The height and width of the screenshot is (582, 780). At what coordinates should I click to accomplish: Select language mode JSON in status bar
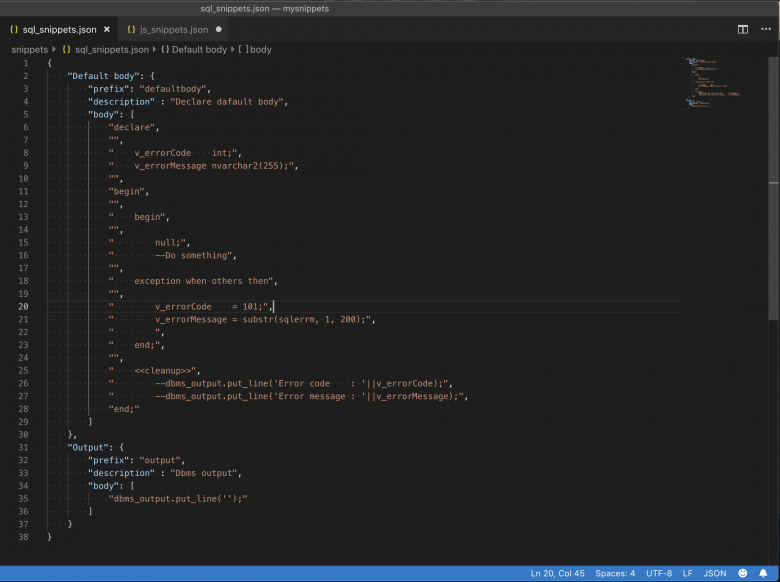pos(714,574)
